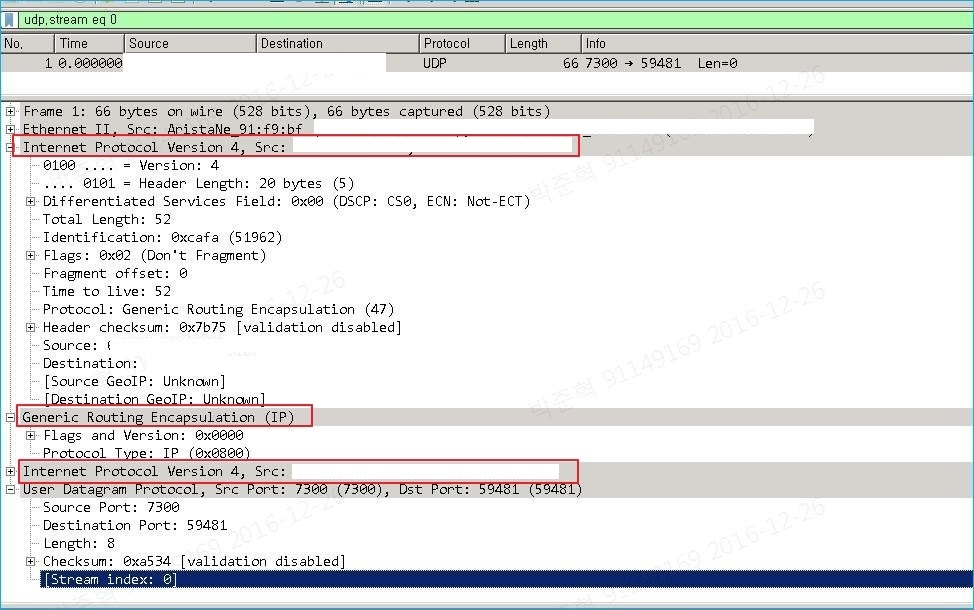The width and height of the screenshot is (974, 610).
Task: Collapse the first Internet Protocol Version 4 node
Action: click(x=11, y=147)
